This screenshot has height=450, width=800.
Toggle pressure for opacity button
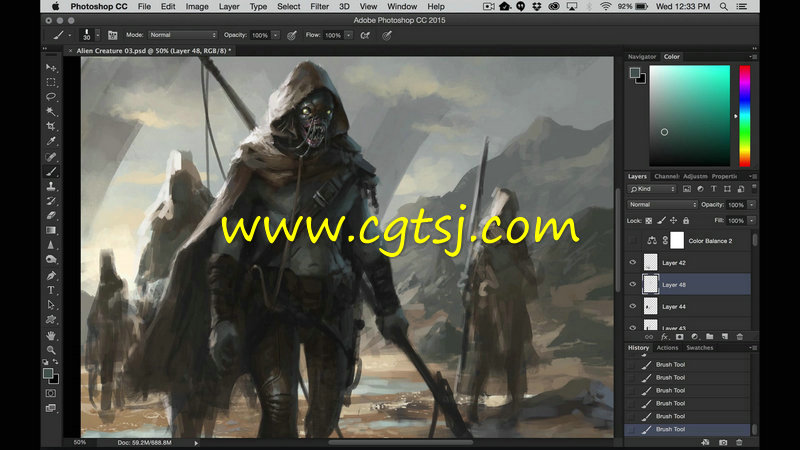(292, 35)
